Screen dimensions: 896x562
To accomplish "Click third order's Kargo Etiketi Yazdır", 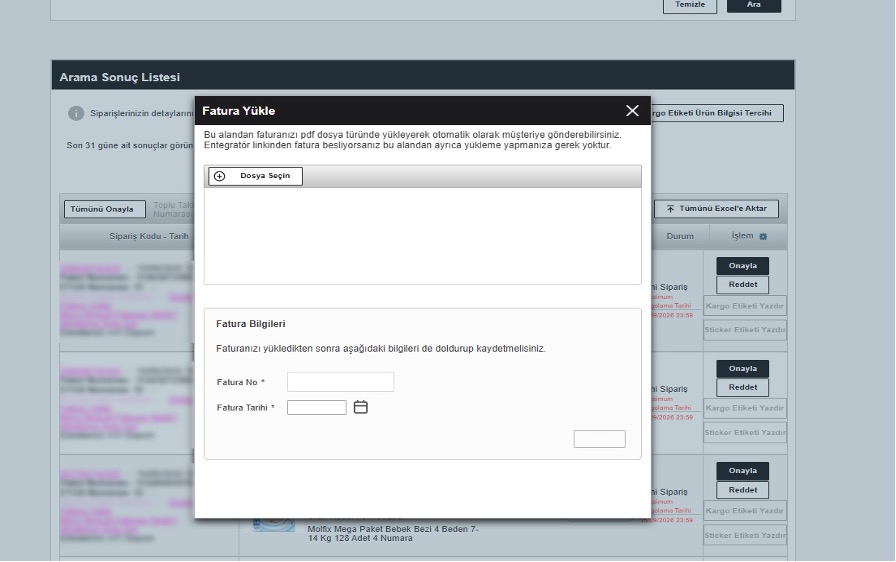I will (745, 511).
